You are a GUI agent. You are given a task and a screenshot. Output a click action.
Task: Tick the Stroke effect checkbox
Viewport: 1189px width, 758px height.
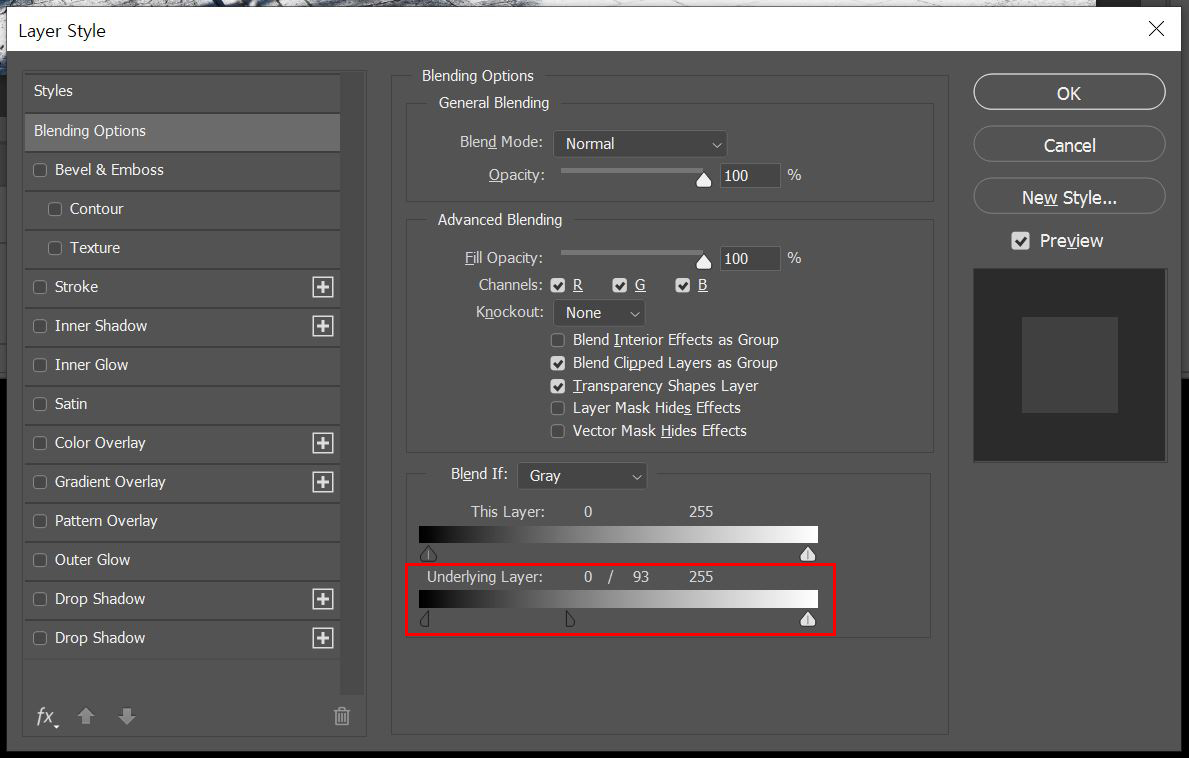pos(40,287)
